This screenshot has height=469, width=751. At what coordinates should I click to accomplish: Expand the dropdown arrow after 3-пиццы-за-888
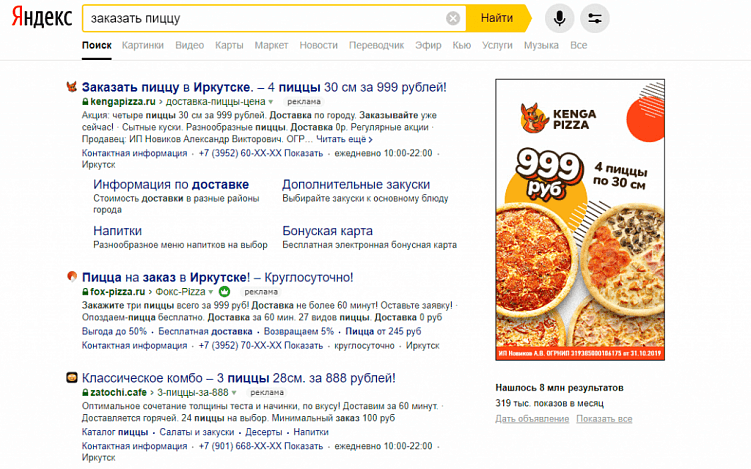pos(236,394)
